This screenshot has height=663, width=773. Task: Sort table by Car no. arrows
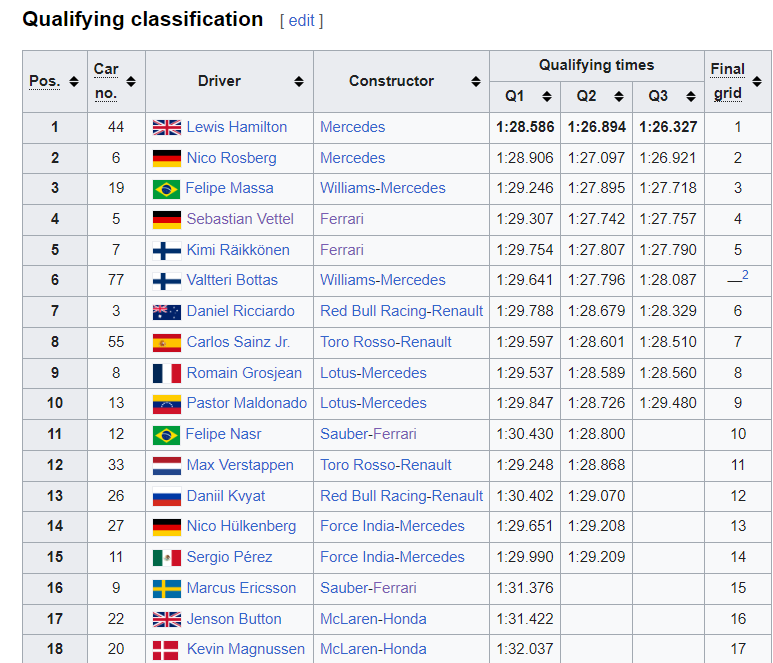tap(131, 81)
